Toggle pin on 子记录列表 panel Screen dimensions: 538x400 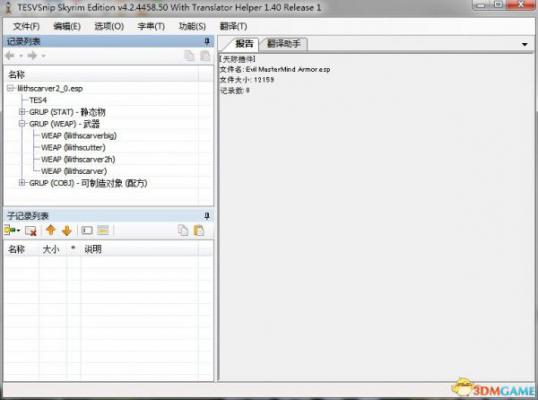tap(207, 216)
